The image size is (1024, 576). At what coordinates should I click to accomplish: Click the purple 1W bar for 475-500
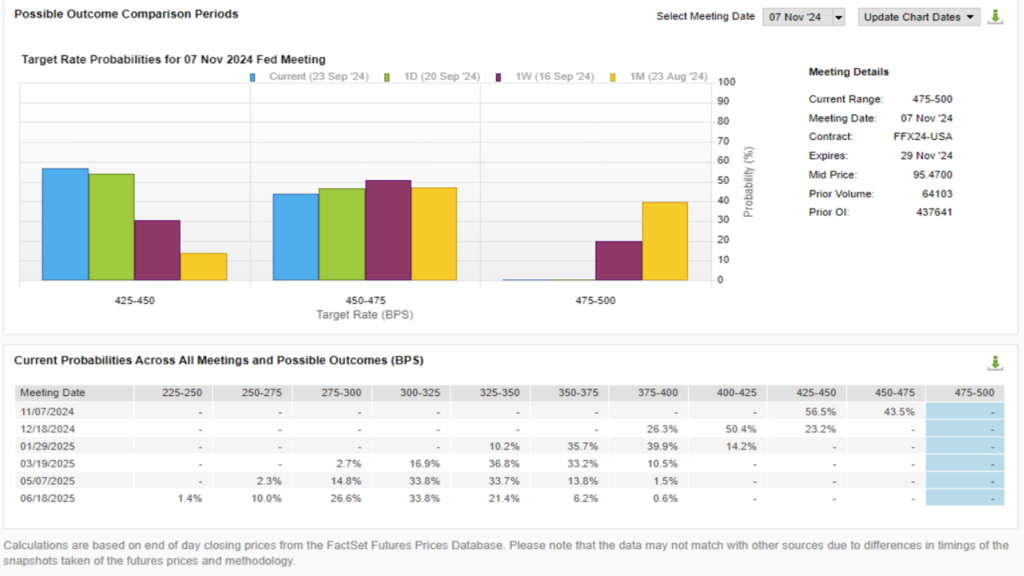(618, 261)
